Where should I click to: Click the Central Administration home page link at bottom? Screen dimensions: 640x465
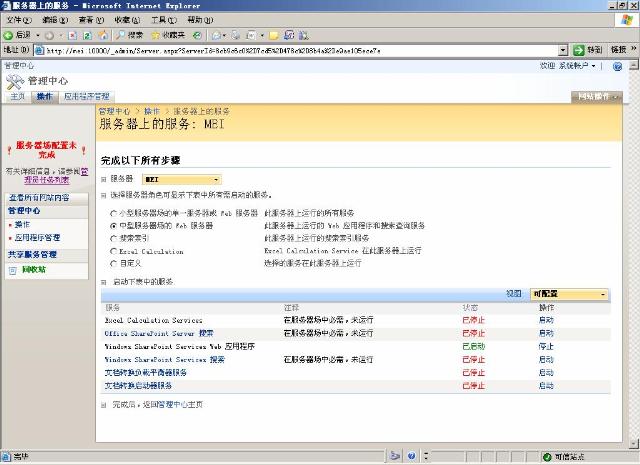click(180, 405)
